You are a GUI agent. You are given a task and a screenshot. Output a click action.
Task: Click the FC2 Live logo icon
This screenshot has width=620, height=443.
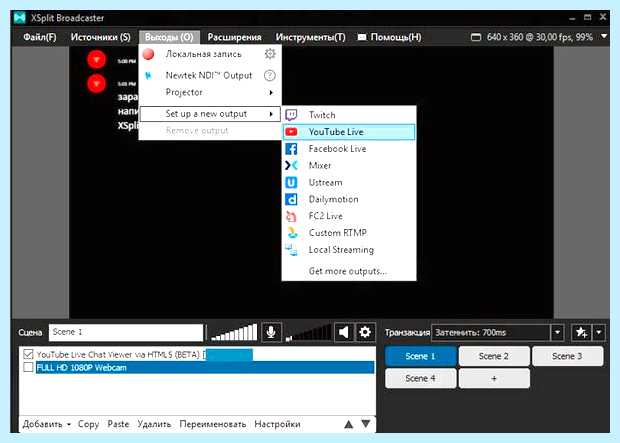tap(291, 216)
